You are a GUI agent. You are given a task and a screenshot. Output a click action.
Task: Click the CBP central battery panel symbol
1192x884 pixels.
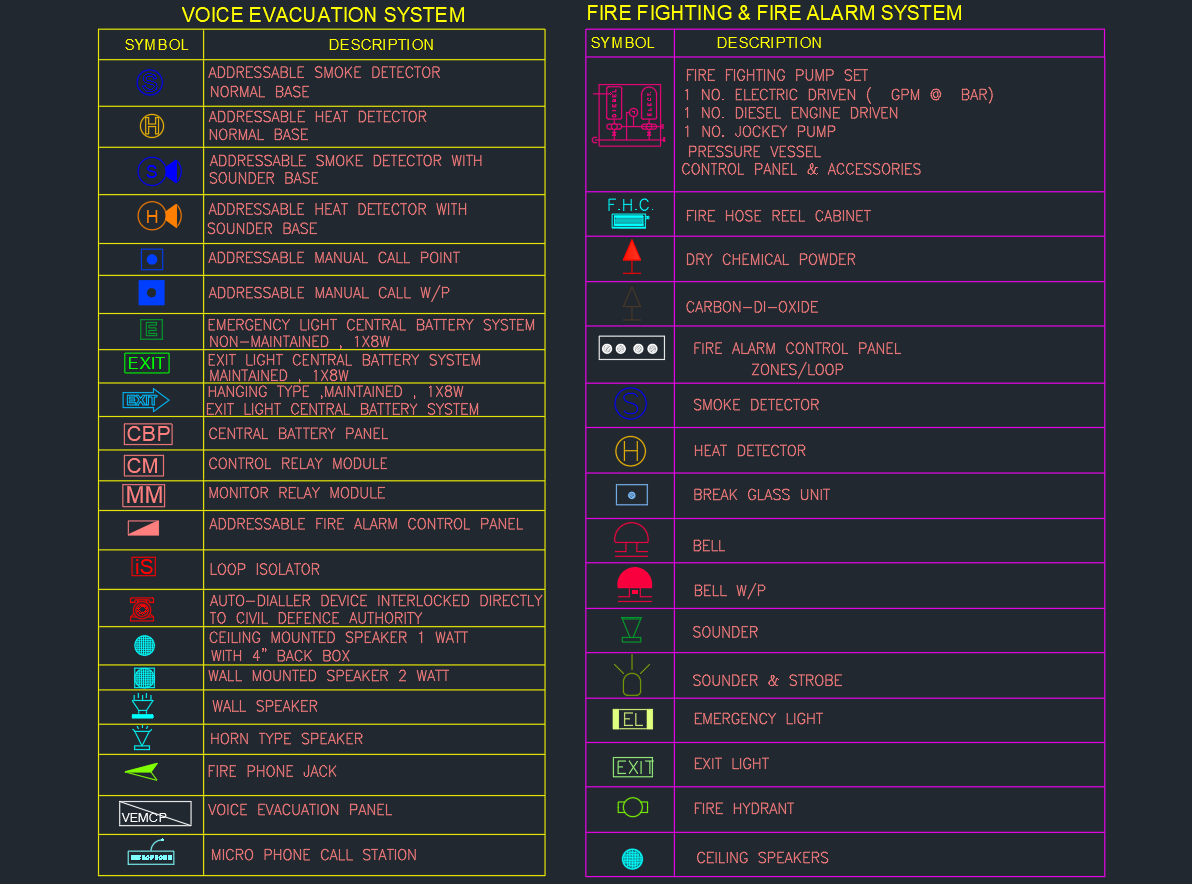[x=148, y=434]
